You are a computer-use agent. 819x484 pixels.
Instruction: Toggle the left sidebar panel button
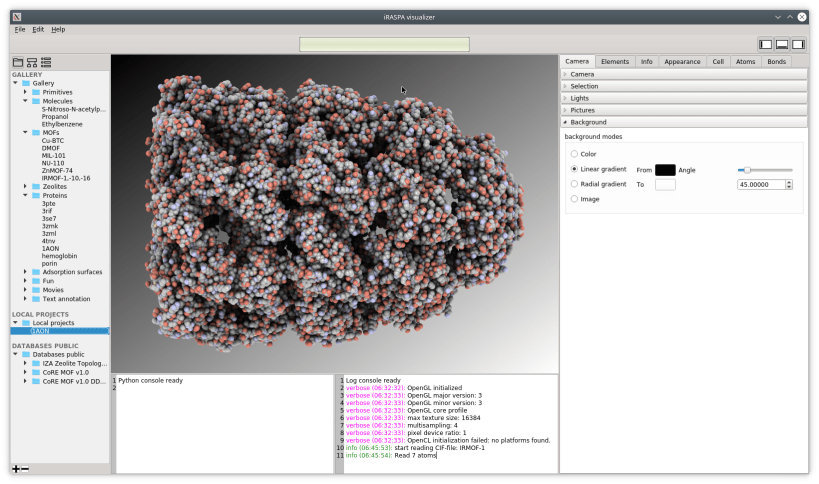click(766, 44)
